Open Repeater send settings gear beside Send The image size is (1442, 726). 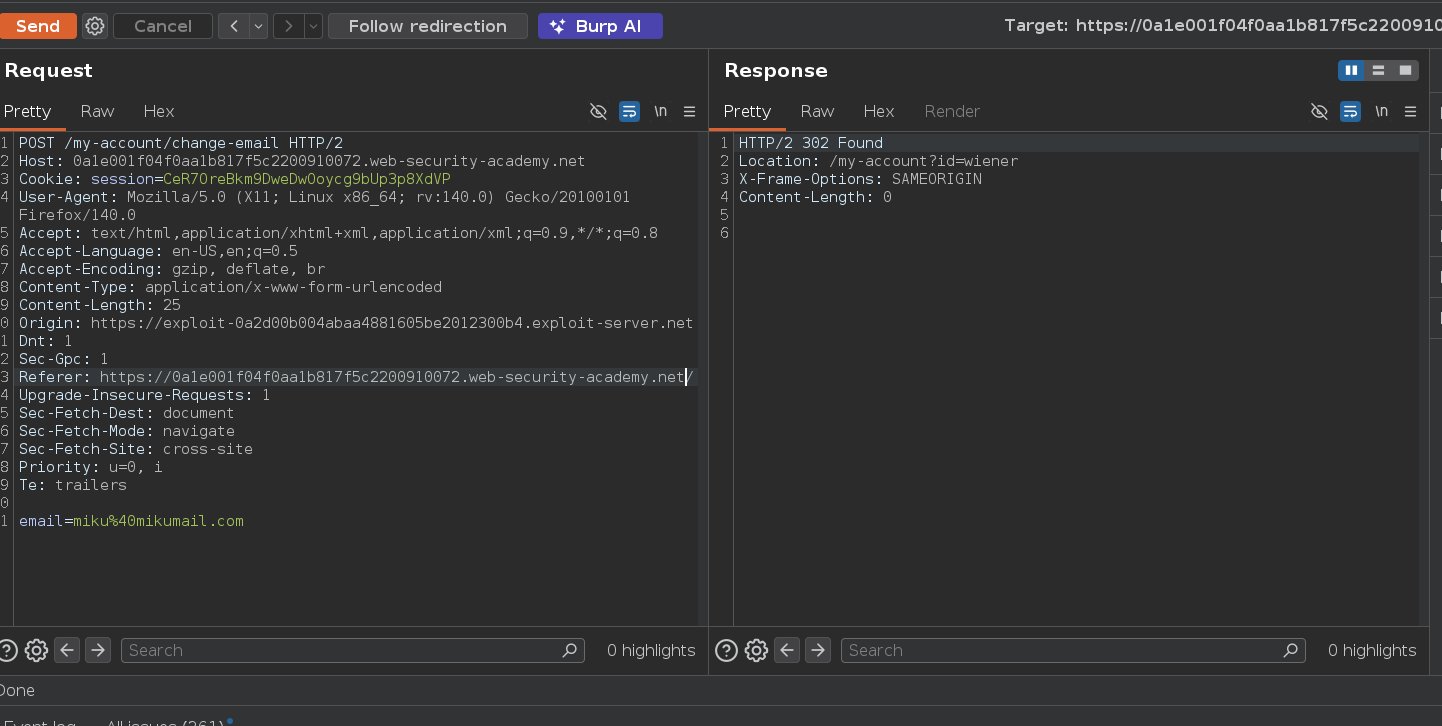95,26
